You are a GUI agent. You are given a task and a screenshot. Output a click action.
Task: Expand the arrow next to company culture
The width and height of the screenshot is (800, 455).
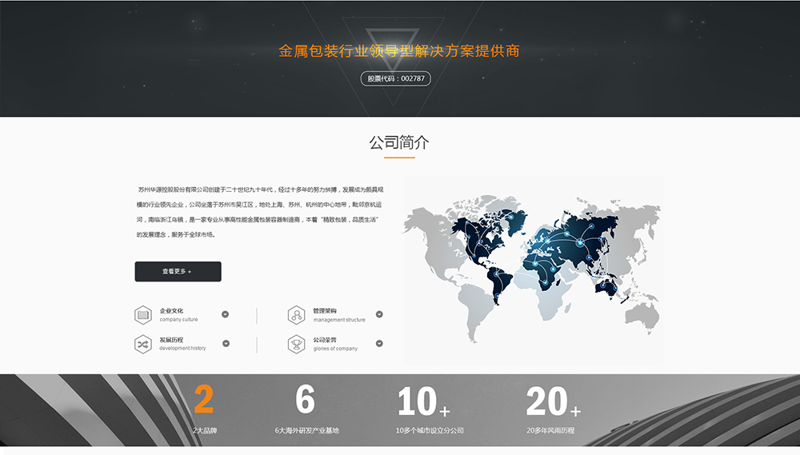(x=226, y=315)
